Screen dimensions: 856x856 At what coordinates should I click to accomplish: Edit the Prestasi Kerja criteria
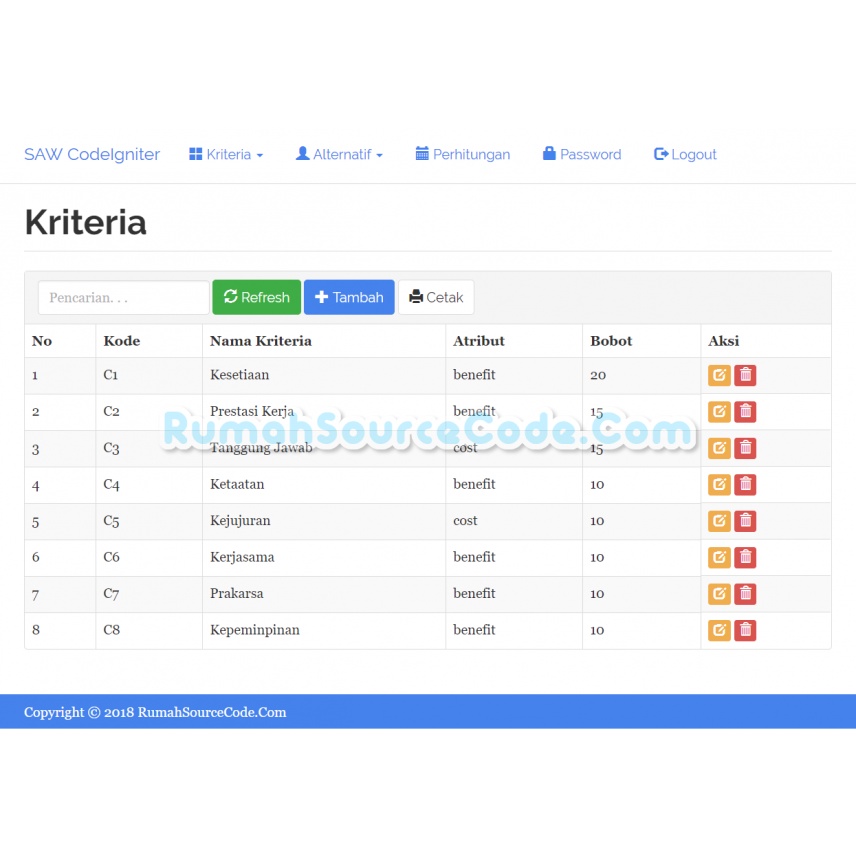[x=719, y=411]
